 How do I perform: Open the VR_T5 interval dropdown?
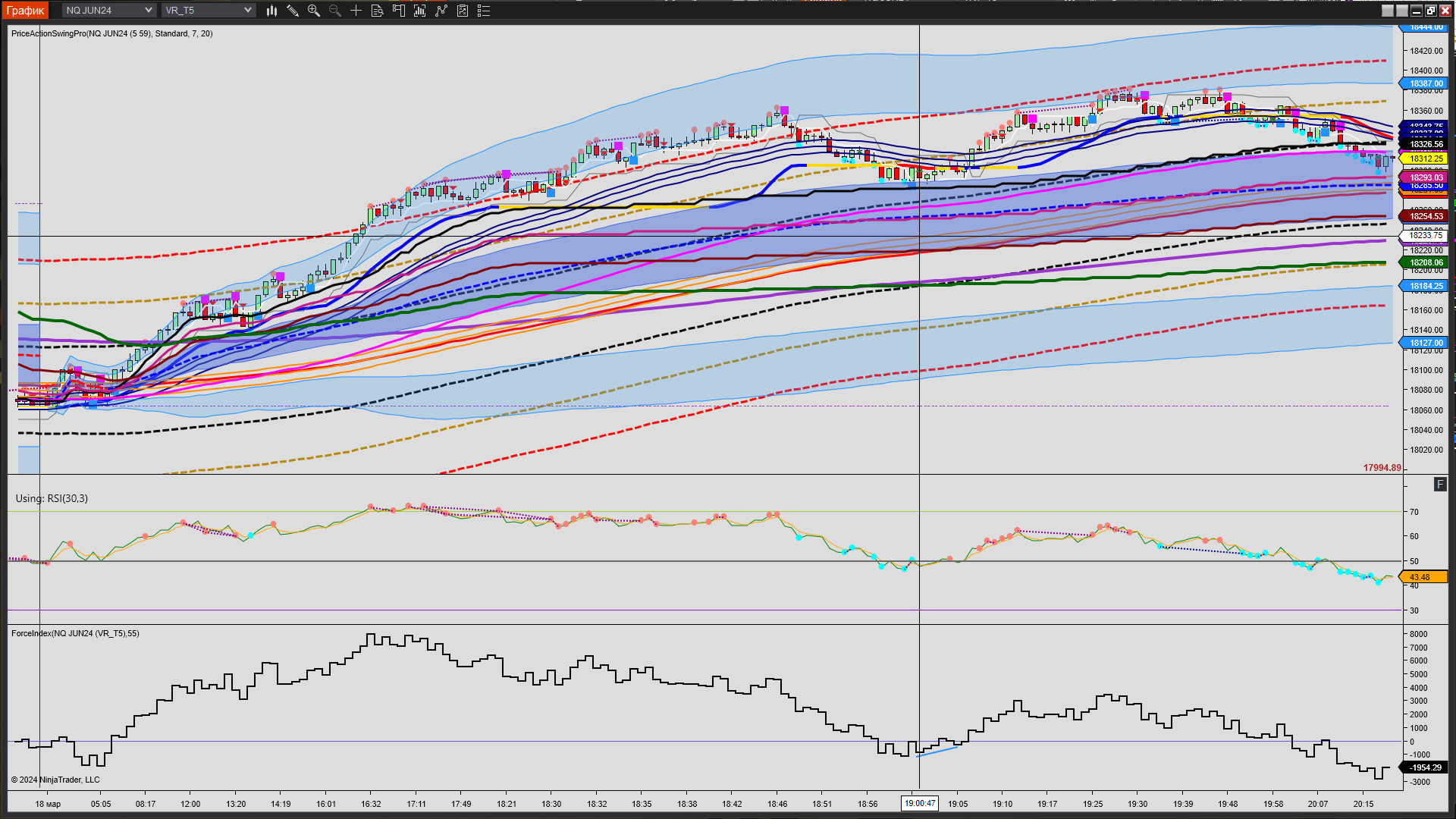209,10
